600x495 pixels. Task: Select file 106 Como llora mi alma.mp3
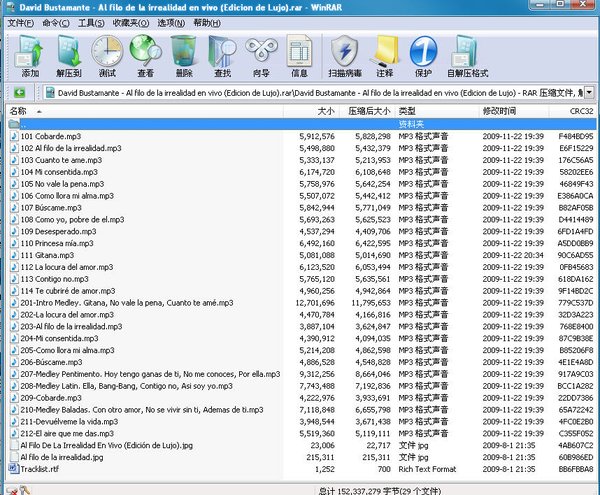coord(67,195)
